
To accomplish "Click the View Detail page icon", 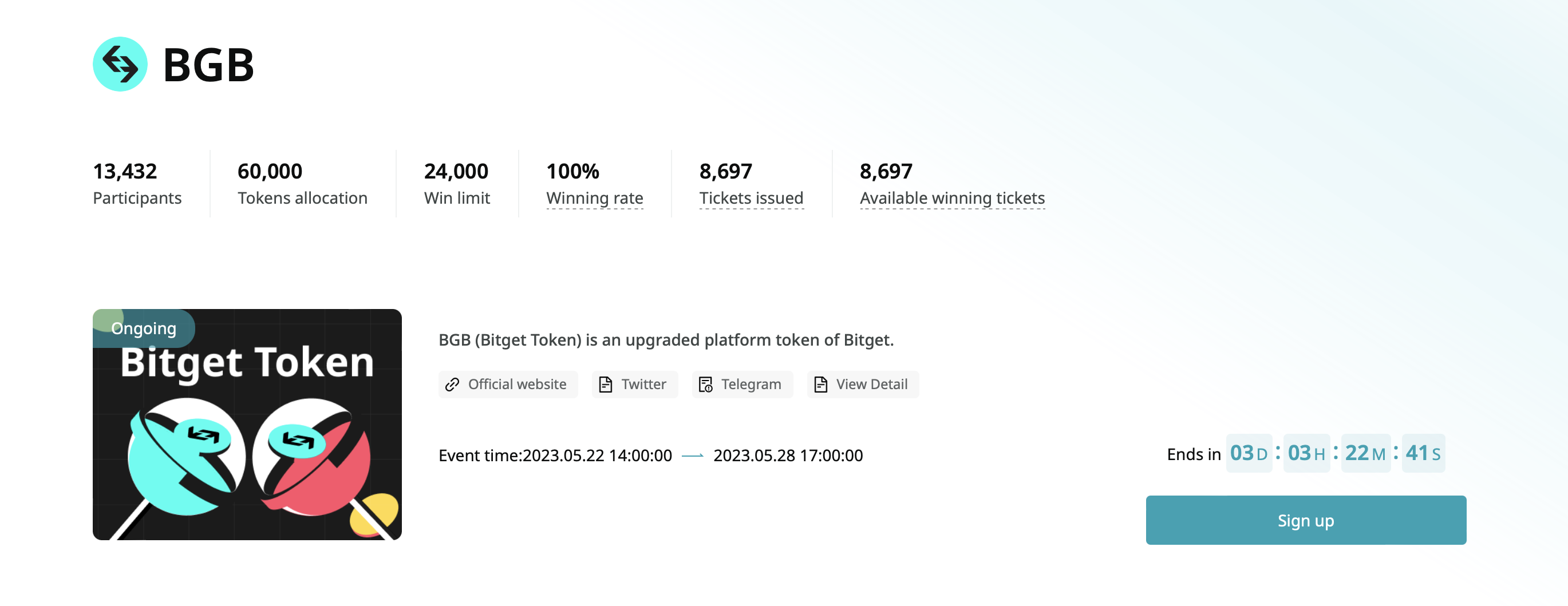I will click(x=820, y=384).
